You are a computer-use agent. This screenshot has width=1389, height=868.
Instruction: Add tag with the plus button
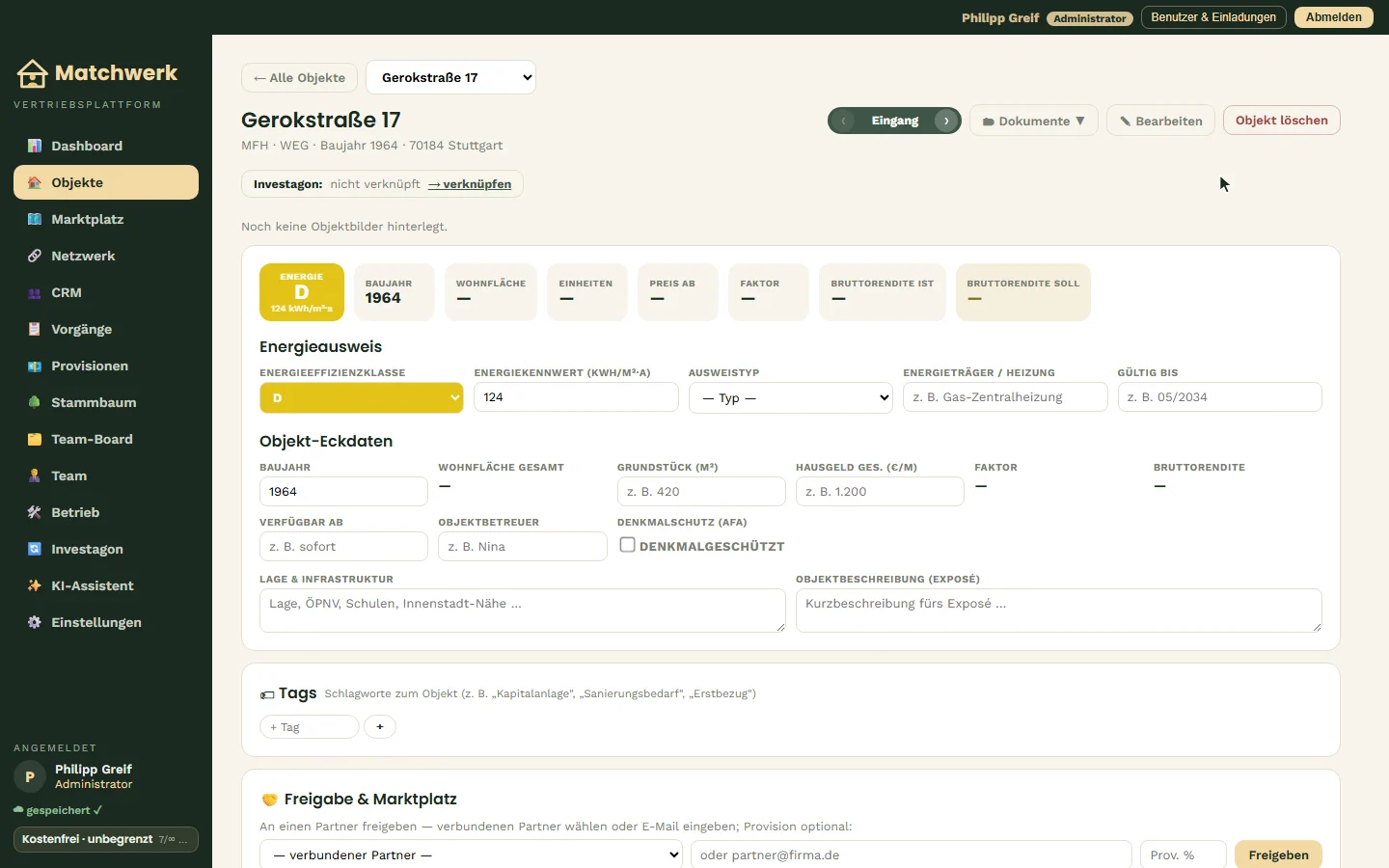(x=380, y=726)
